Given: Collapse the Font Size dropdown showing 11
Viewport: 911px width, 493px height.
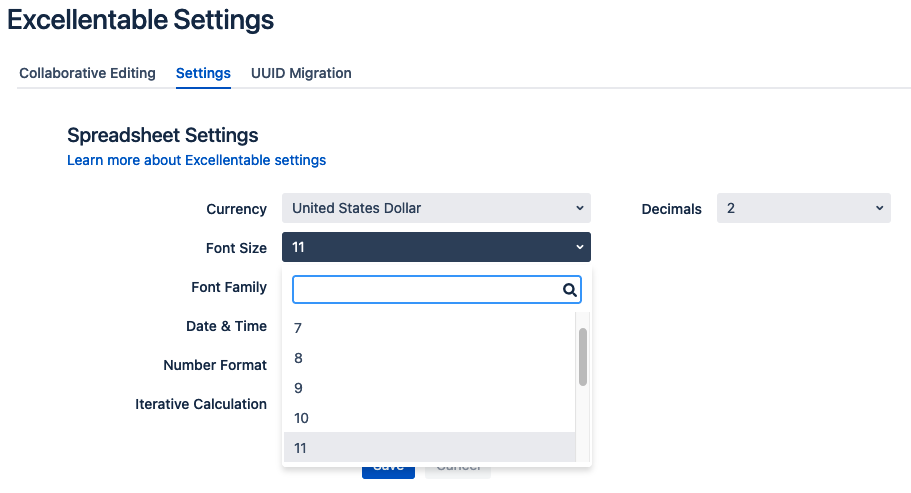Looking at the screenshot, I should click(436, 247).
